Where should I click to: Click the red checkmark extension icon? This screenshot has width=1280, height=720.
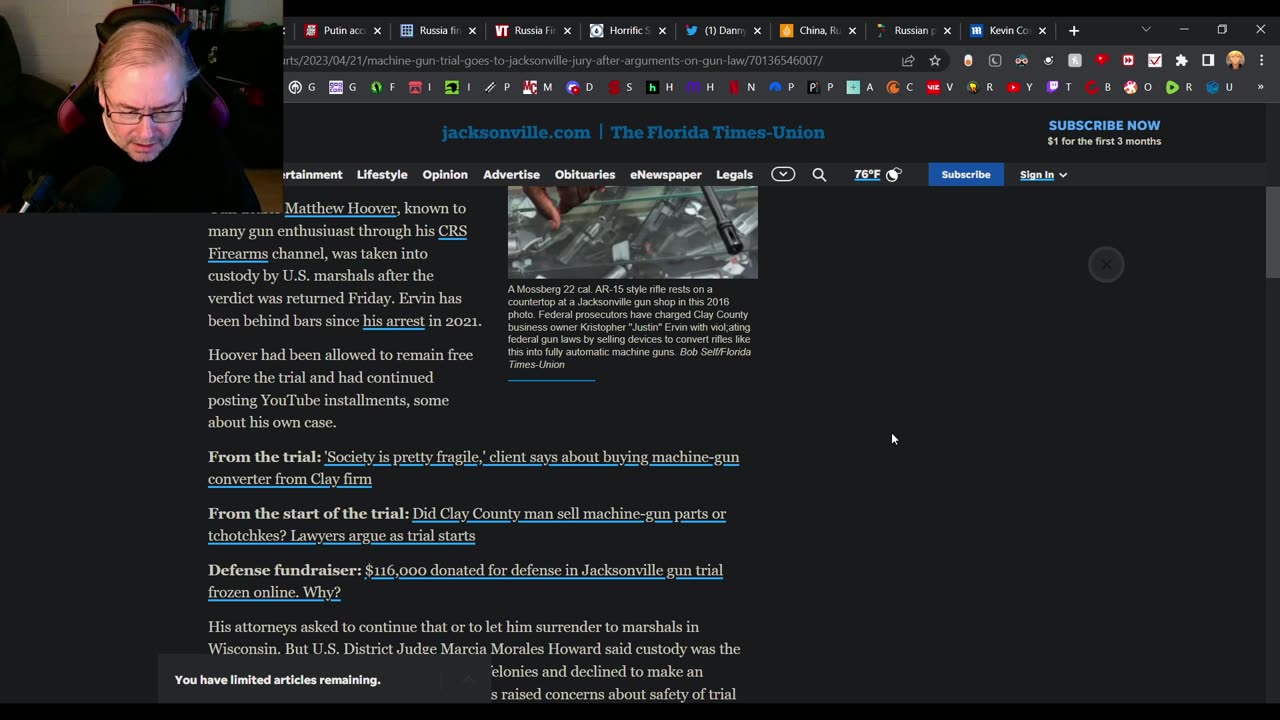click(x=1154, y=60)
